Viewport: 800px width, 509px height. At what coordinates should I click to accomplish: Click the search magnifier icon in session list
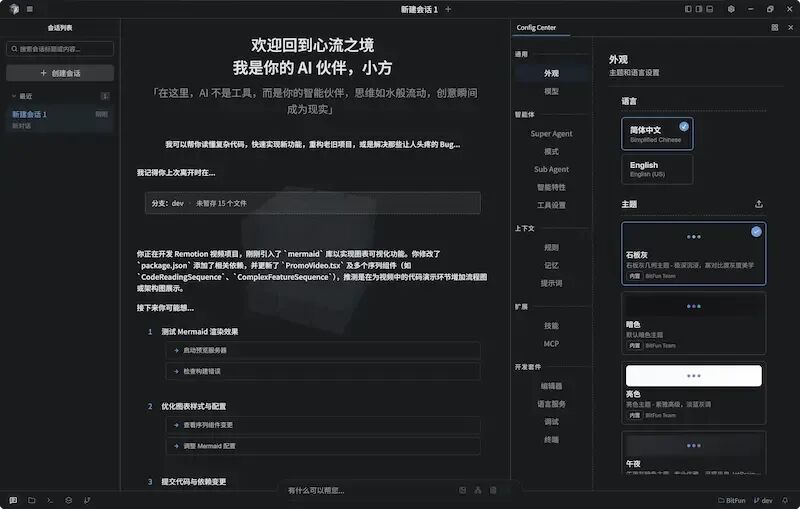pyautogui.click(x=14, y=49)
